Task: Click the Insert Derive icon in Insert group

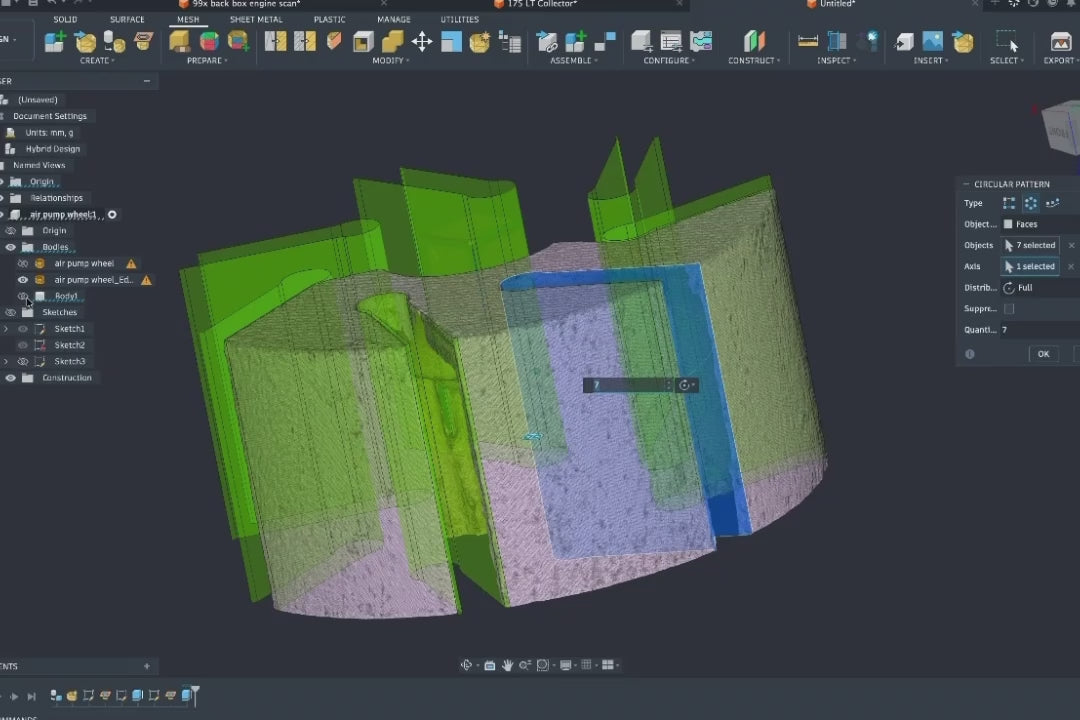Action: tap(904, 42)
